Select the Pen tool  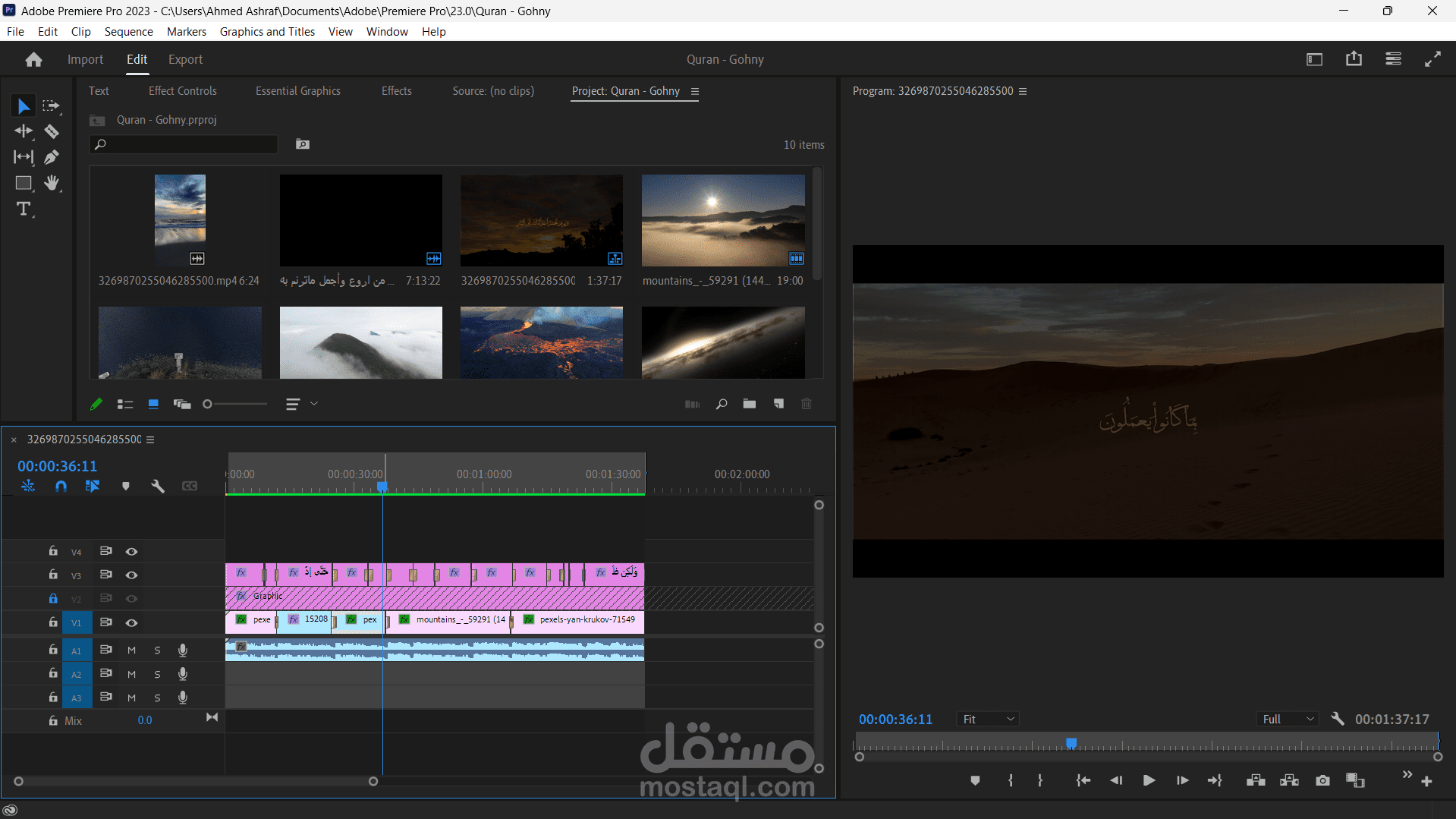[52, 157]
